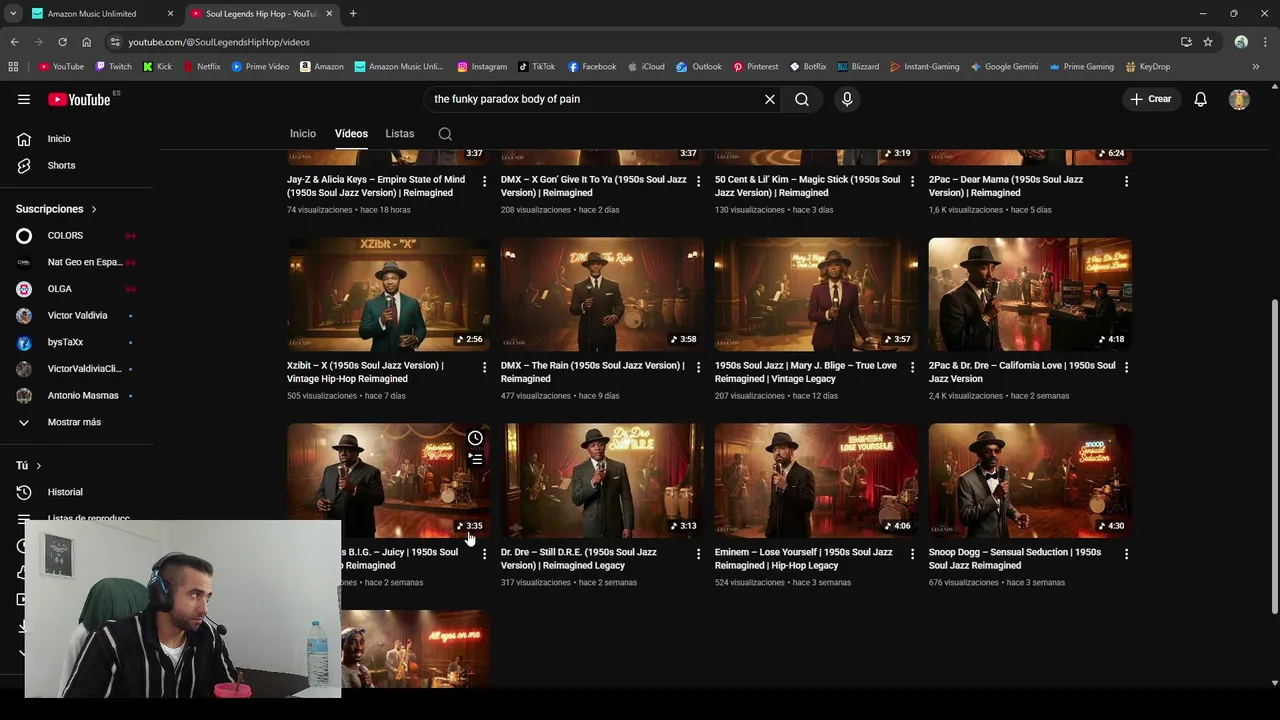The image size is (1280, 720).
Task: Open Twitch bookmark
Action: 113,67
